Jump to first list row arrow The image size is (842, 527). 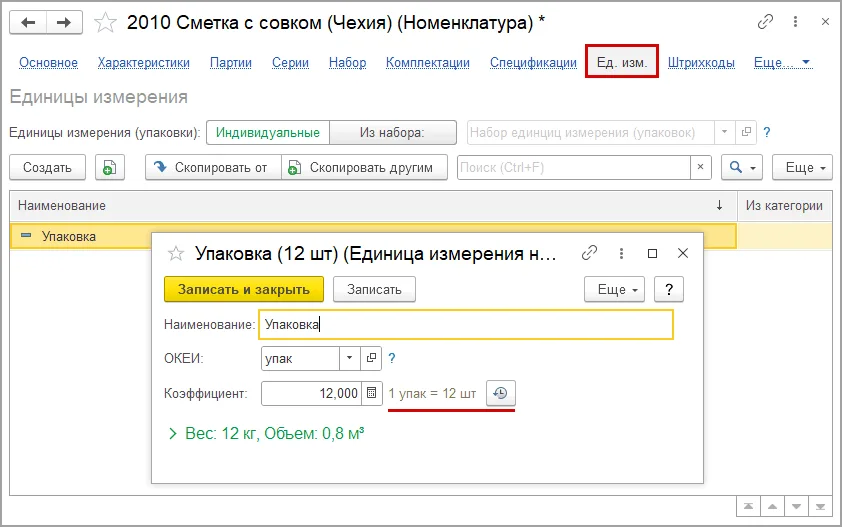point(748,506)
